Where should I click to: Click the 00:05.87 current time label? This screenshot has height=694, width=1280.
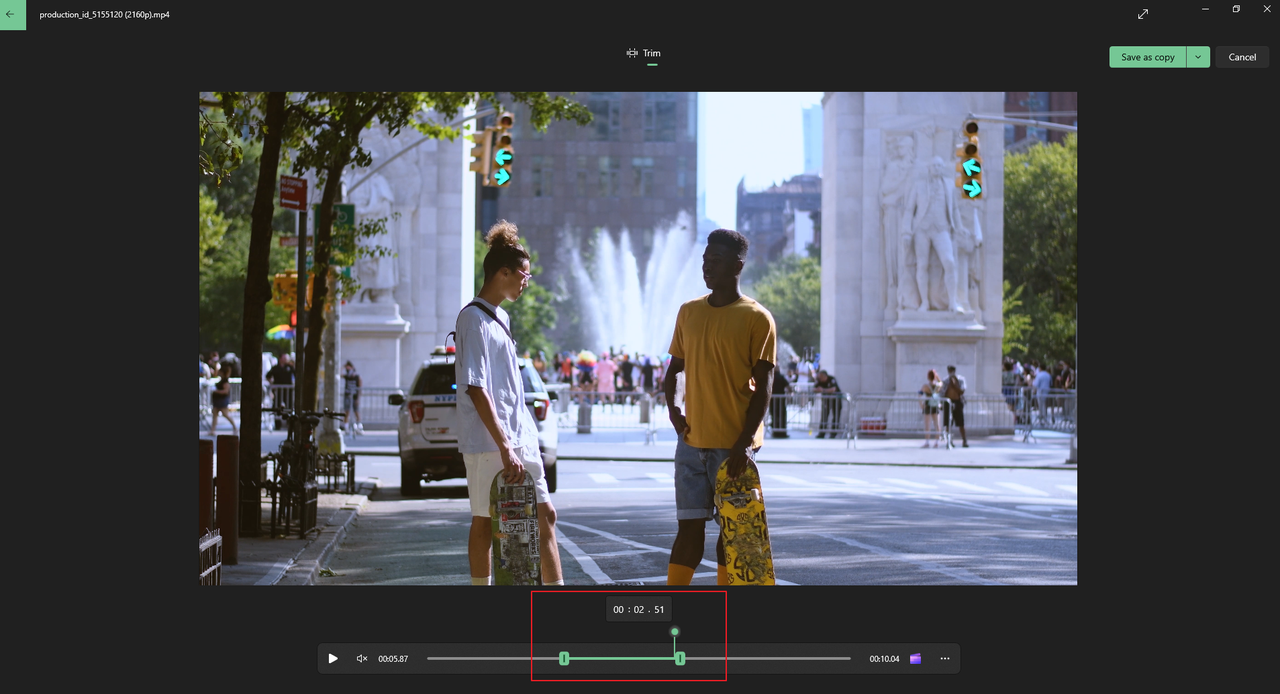[393, 659]
